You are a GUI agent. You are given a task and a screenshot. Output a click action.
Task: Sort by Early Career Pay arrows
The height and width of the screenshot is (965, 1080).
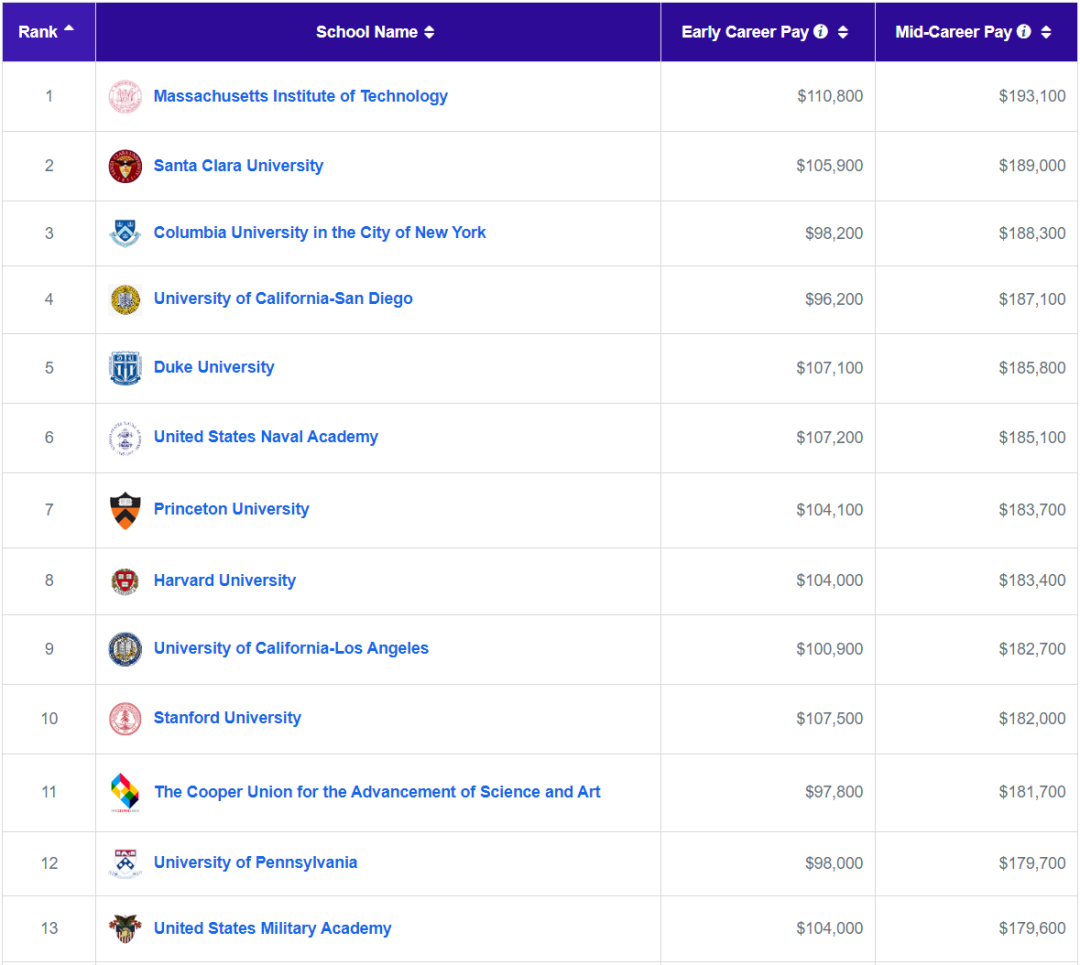843,32
